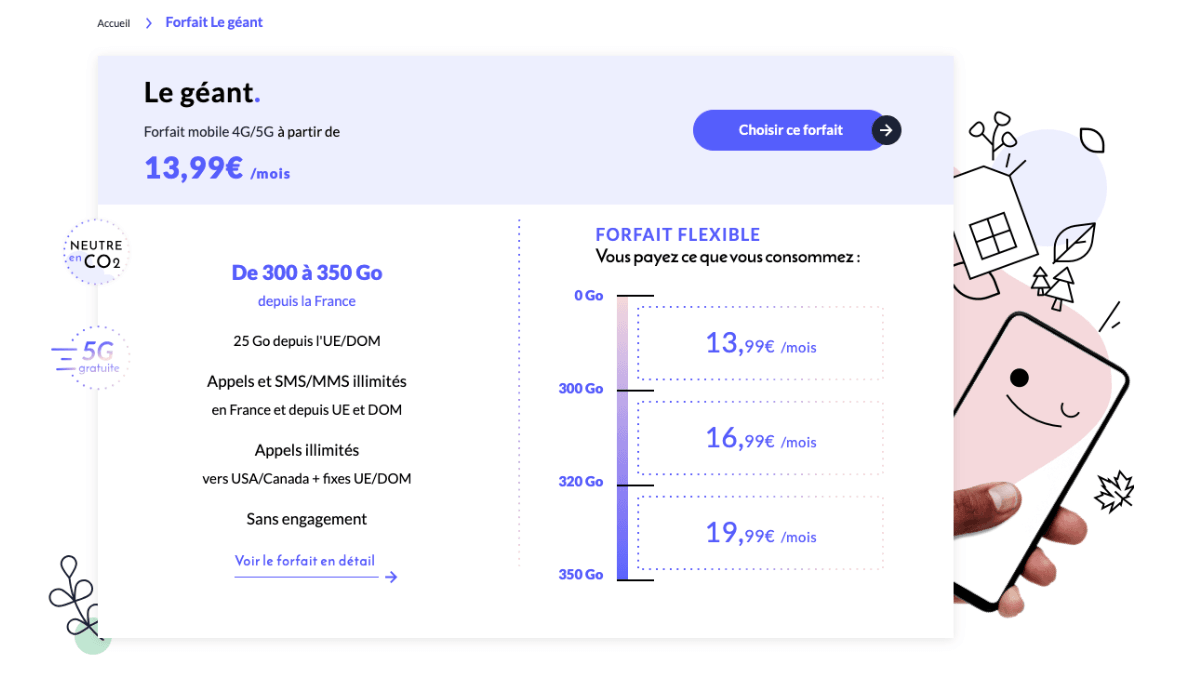Select the 13,99€ /mois price tier box
The height and width of the screenshot is (675, 1200).
pyautogui.click(x=761, y=343)
